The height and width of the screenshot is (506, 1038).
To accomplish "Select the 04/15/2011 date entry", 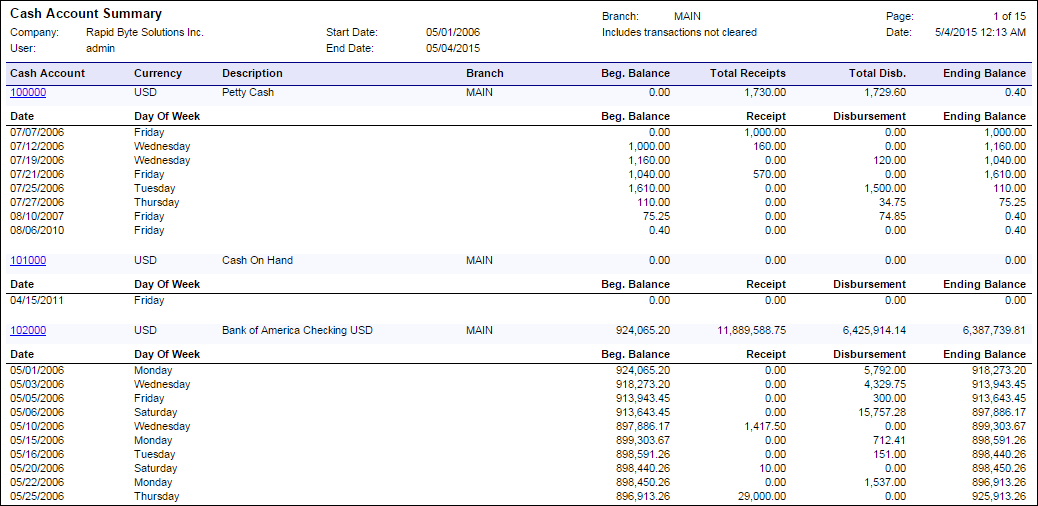I will (x=36, y=300).
